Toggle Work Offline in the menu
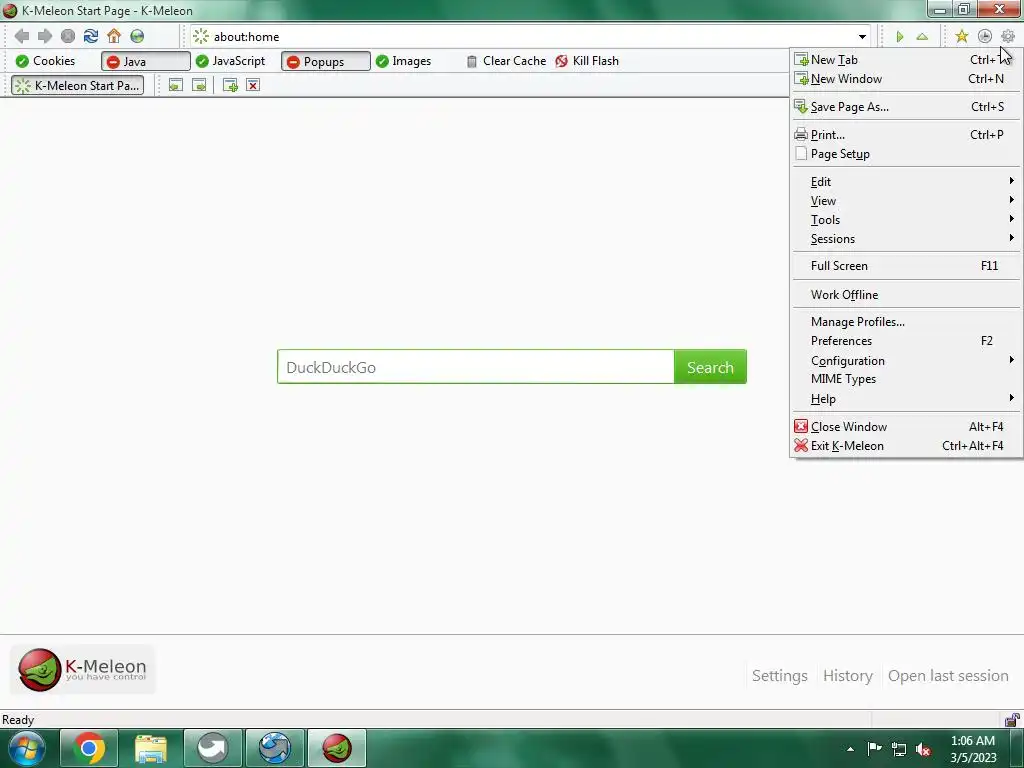This screenshot has width=1024, height=768. tap(906, 295)
